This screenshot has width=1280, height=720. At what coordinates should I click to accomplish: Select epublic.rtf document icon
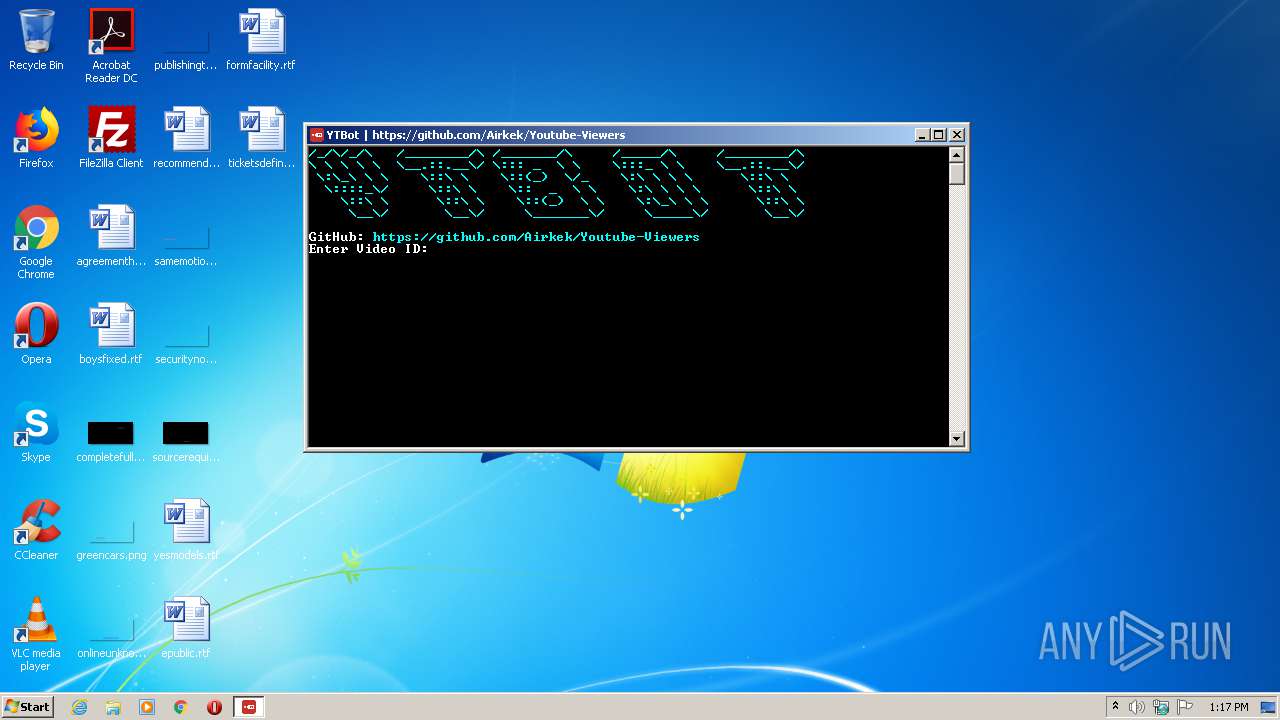pos(186,628)
